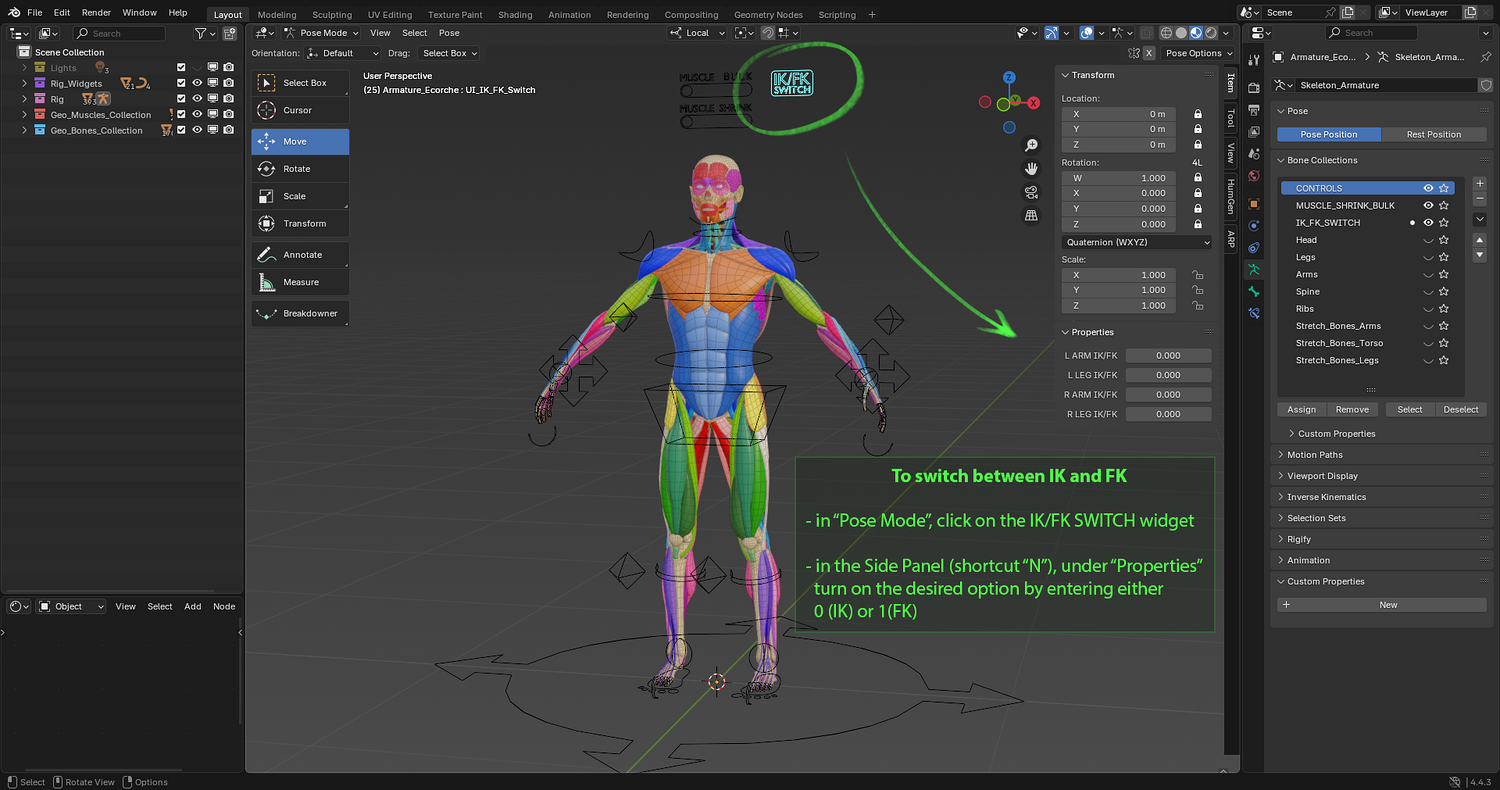Click the Assign button
Viewport: 1500px width, 790px height.
click(x=1301, y=409)
